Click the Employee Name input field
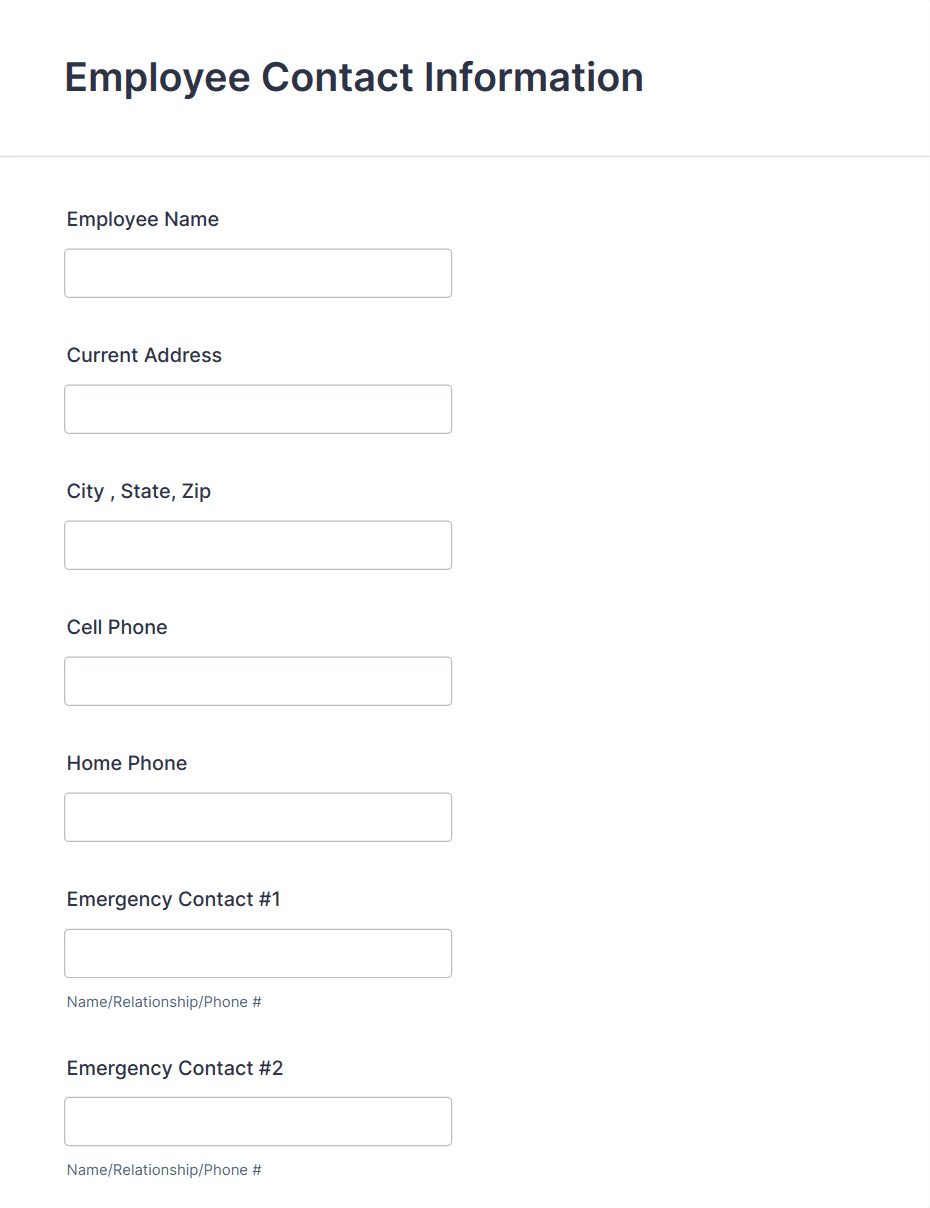The height and width of the screenshot is (1208, 930). pos(258,272)
